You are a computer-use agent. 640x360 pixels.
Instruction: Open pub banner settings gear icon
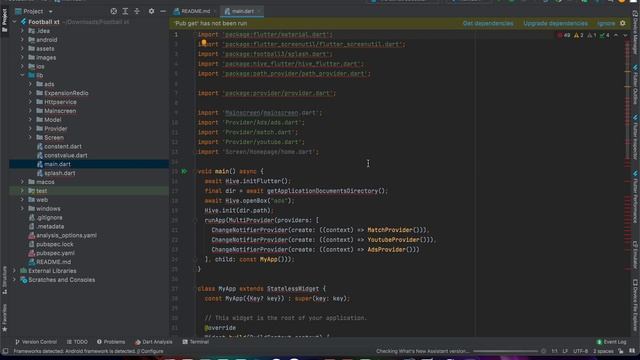622,23
